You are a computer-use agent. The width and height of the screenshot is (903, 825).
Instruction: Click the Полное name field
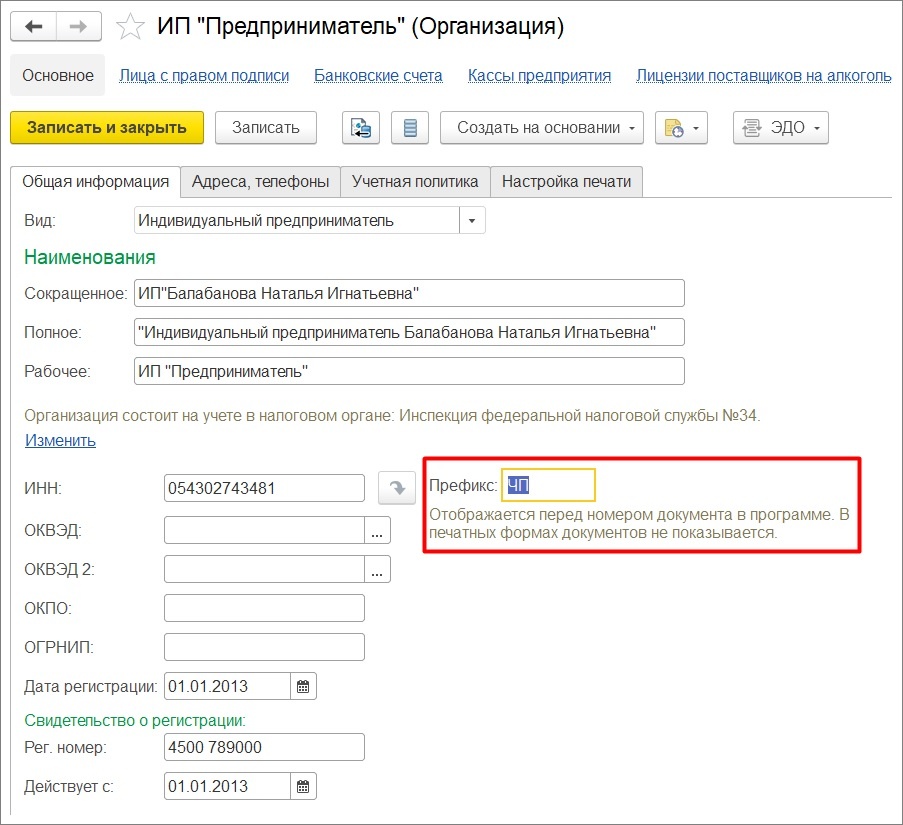click(x=409, y=332)
